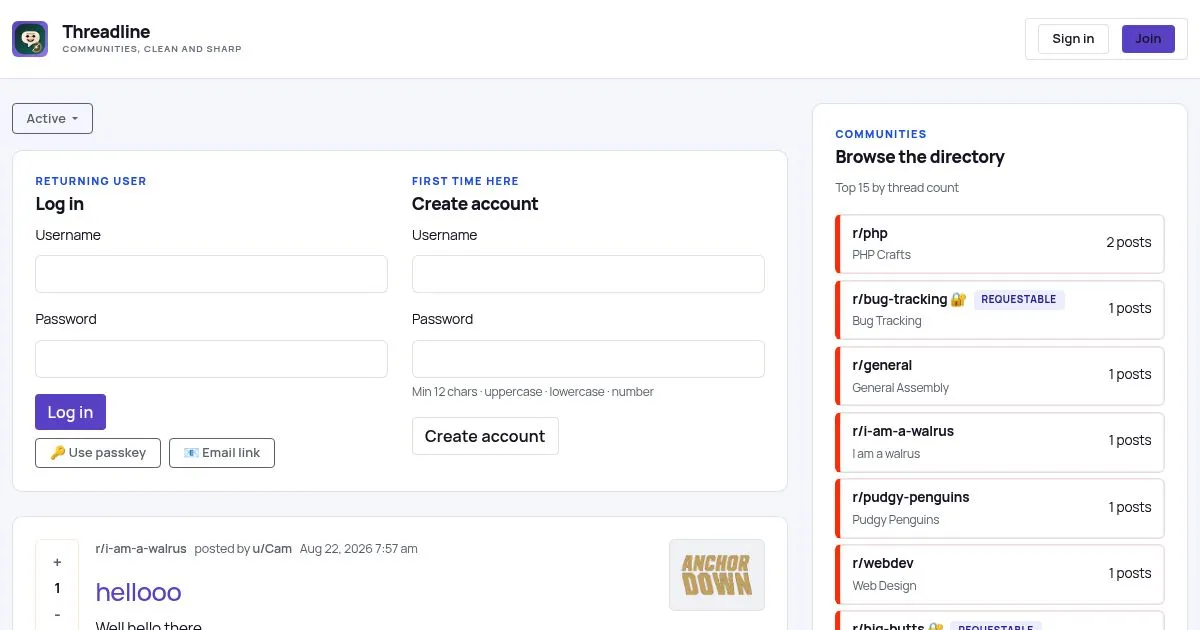This screenshot has width=1200, height=630.
Task: Click the Threadline site title
Action: pyautogui.click(x=106, y=31)
